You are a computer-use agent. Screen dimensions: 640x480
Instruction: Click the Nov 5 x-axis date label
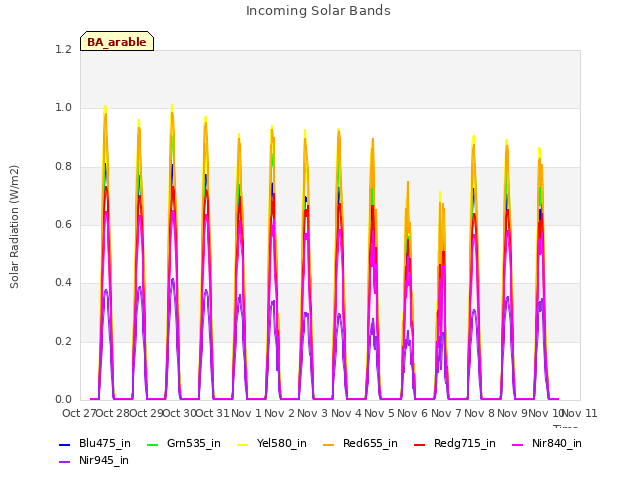click(x=379, y=413)
